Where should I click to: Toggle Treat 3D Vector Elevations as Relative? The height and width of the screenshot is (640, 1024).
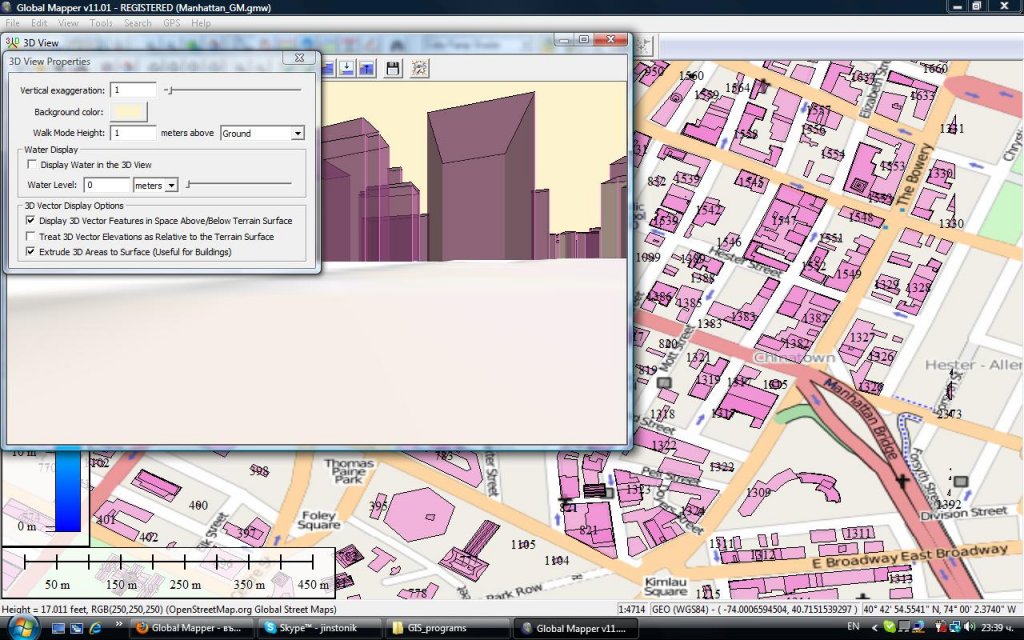coord(32,237)
